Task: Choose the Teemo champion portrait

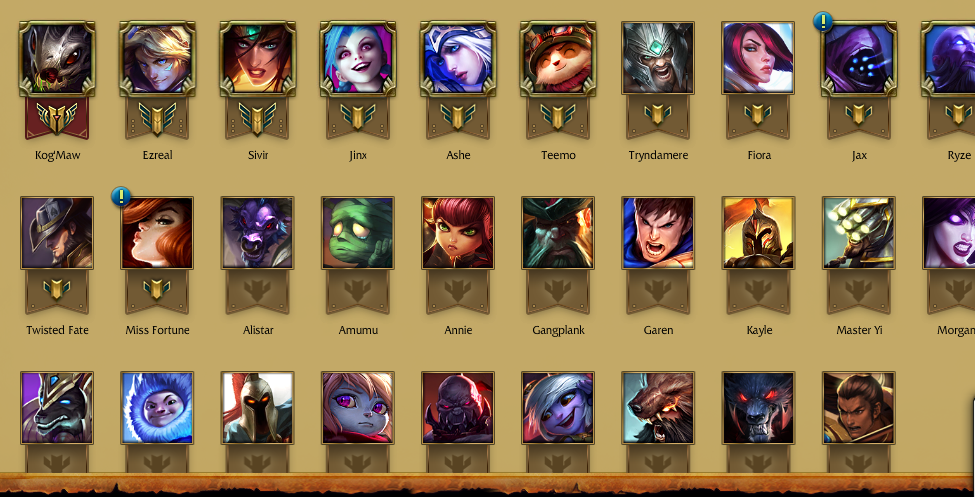Action: click(558, 58)
